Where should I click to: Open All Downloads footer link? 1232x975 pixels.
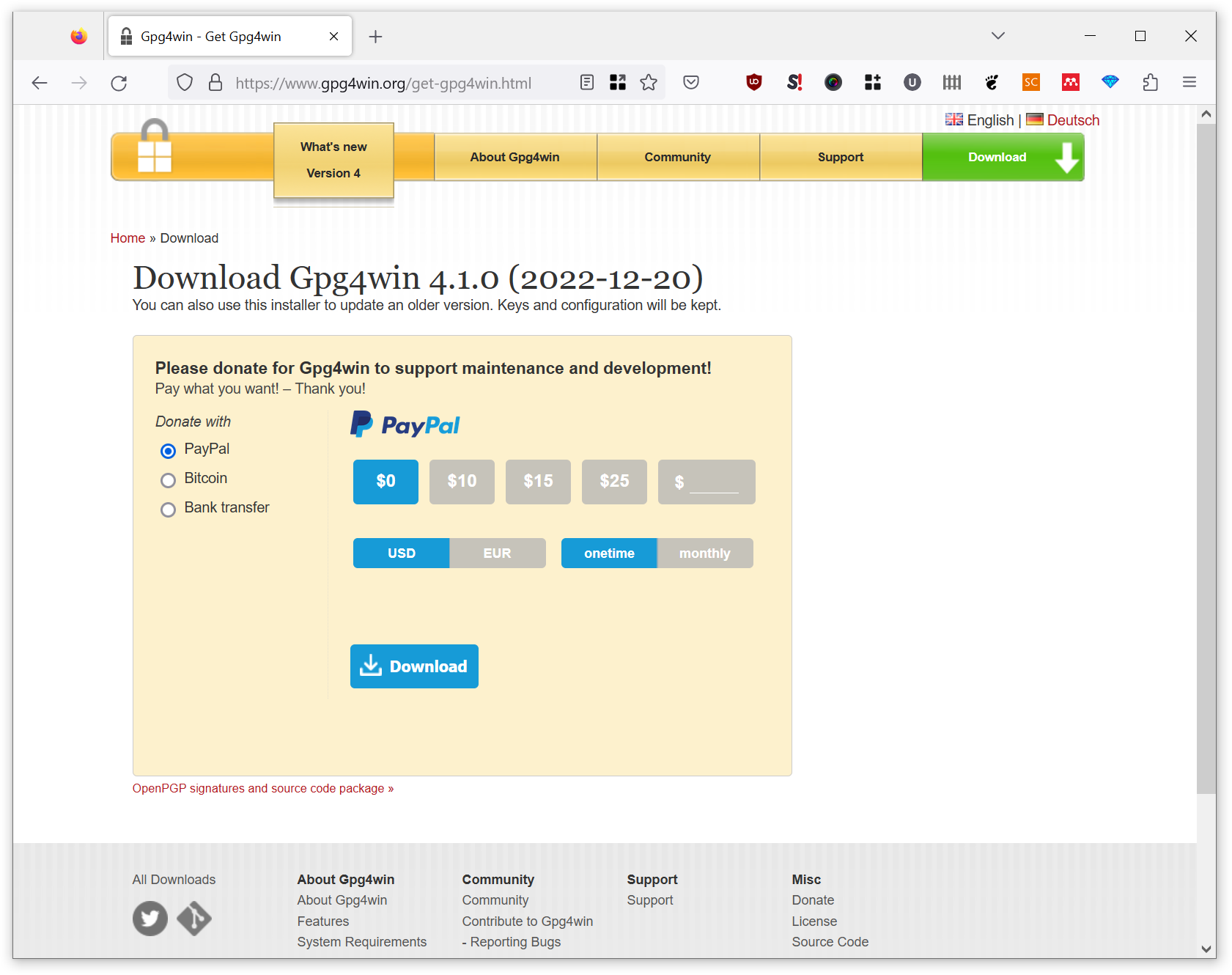(x=174, y=880)
